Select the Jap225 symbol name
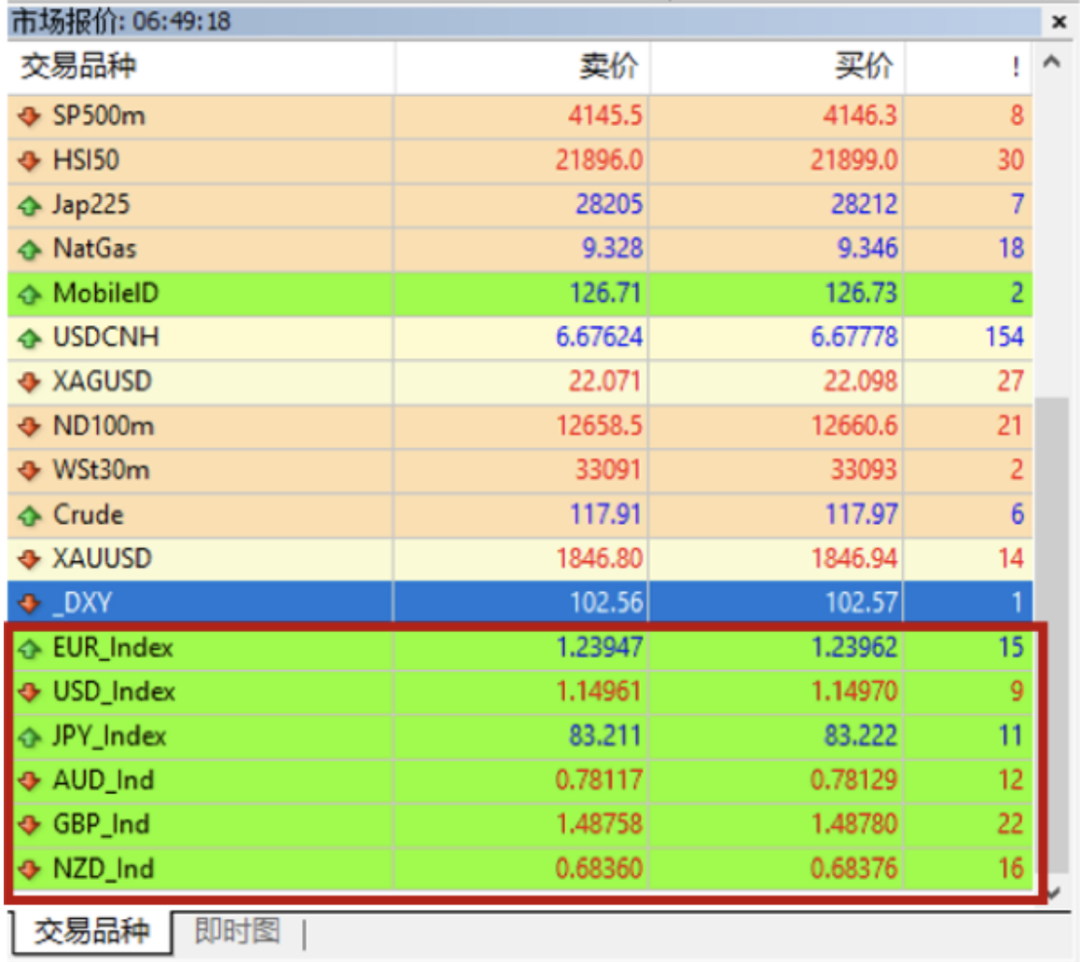 [x=91, y=205]
